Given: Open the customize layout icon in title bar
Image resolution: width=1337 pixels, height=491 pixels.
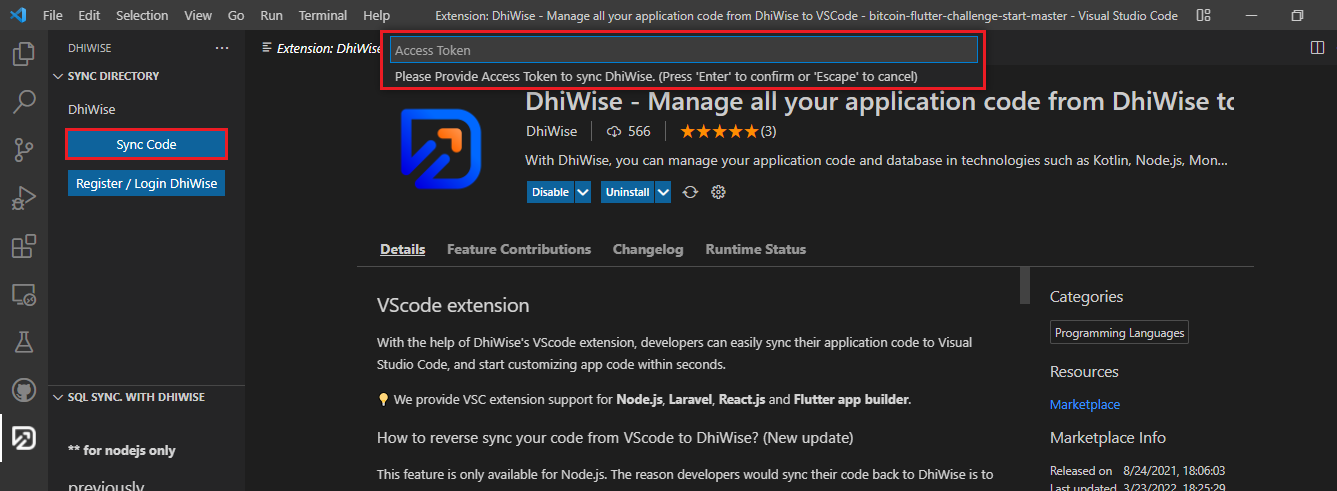Looking at the screenshot, I should 1203,16.
